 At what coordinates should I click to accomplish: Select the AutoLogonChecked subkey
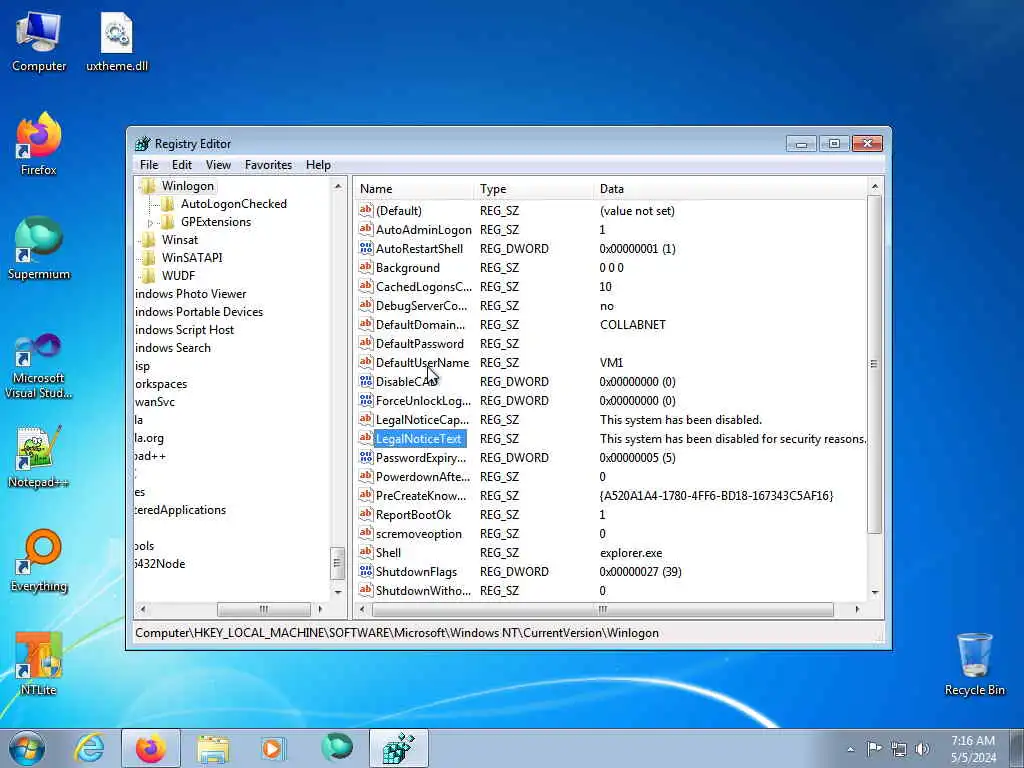234,204
